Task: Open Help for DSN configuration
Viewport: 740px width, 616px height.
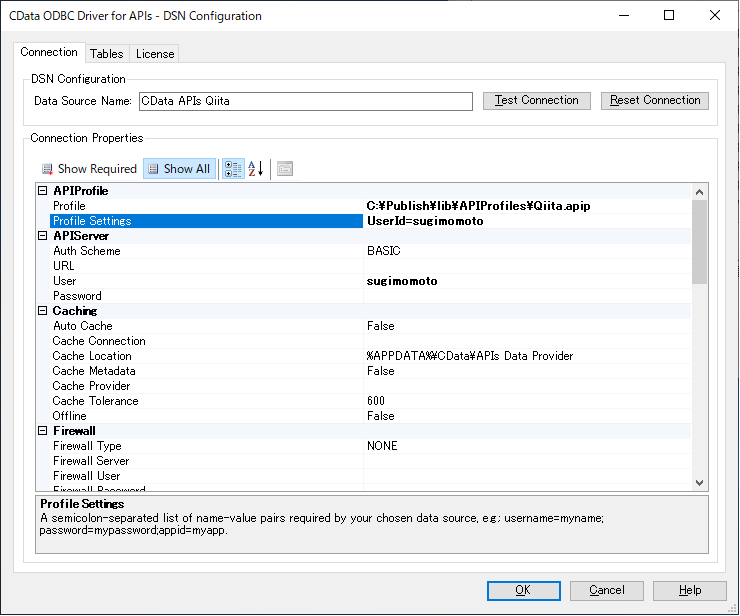Action: pyautogui.click(x=690, y=591)
